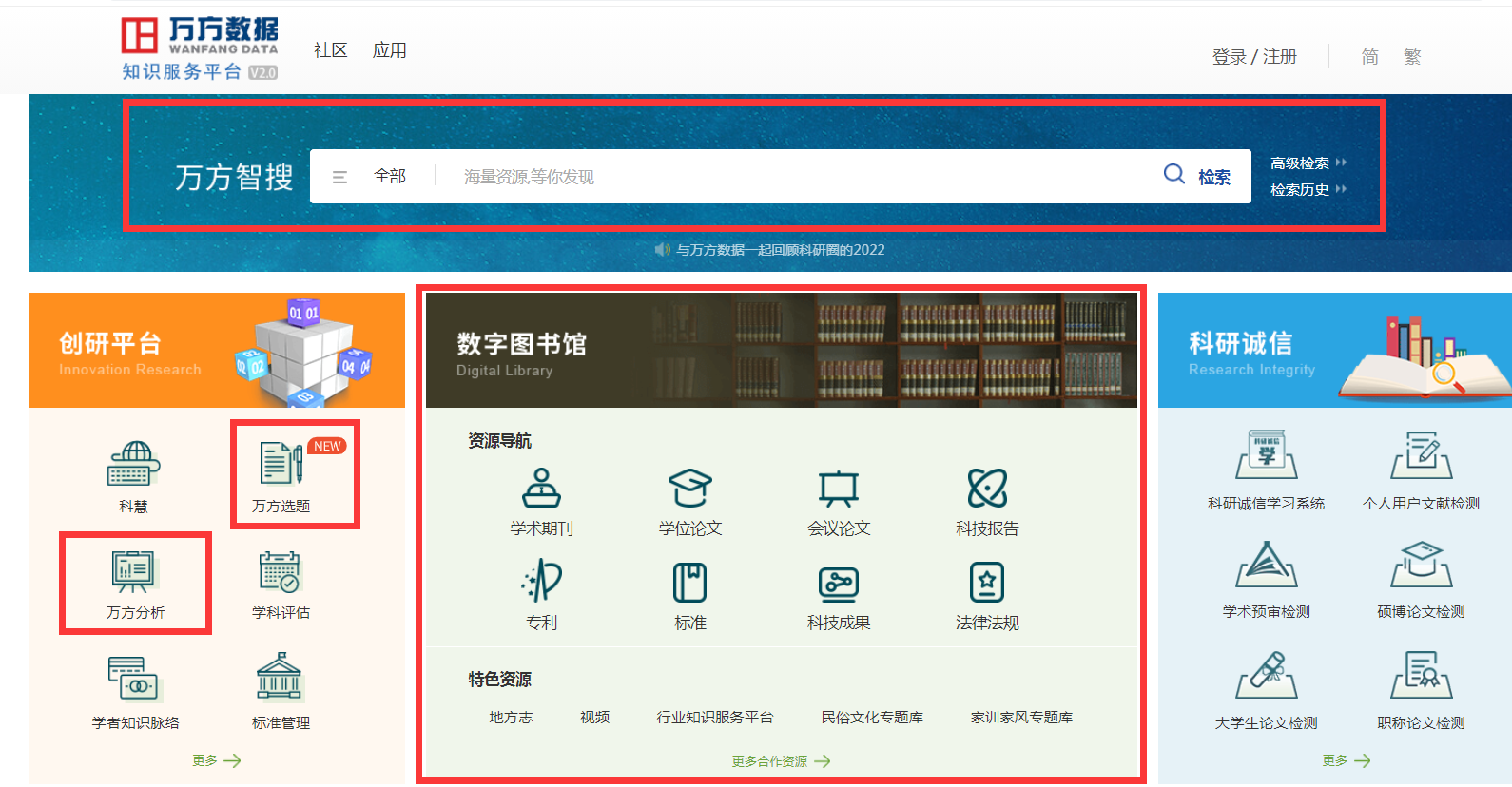Click the 数字图书馆 Digital Library banner
Viewport: 1512px width, 787px height.
click(x=782, y=351)
